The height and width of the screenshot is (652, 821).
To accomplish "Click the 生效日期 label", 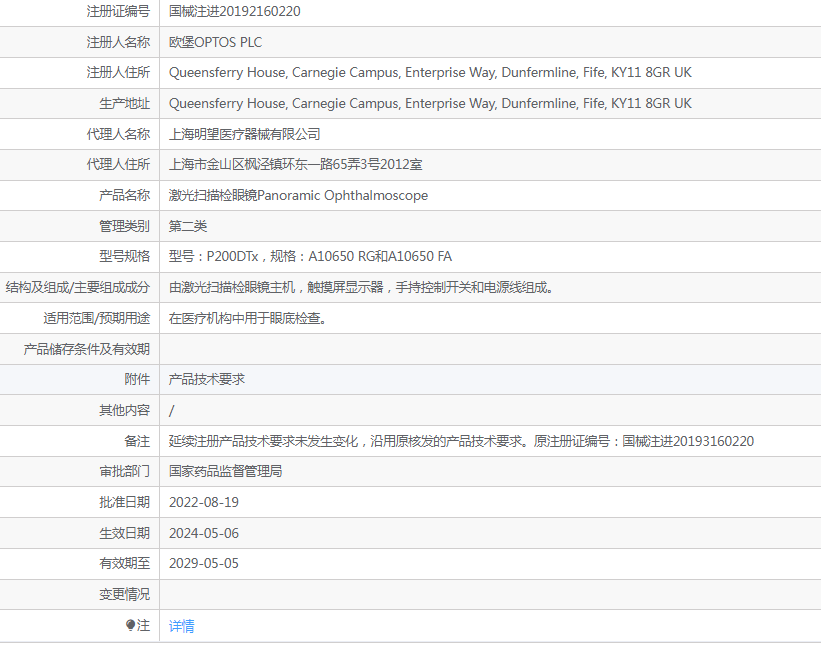I will point(125,534).
